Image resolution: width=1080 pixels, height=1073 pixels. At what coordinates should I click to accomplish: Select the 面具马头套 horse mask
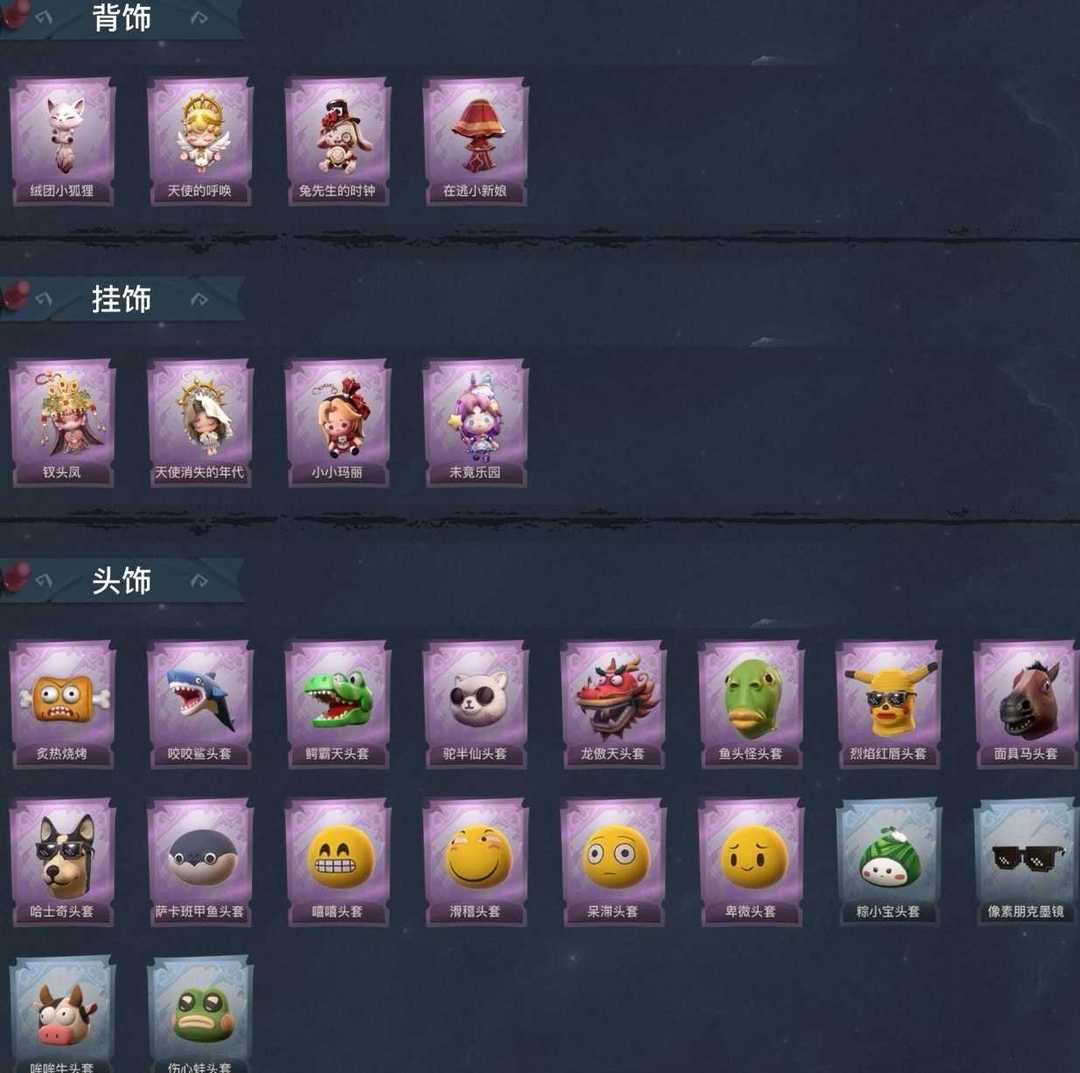click(1026, 704)
